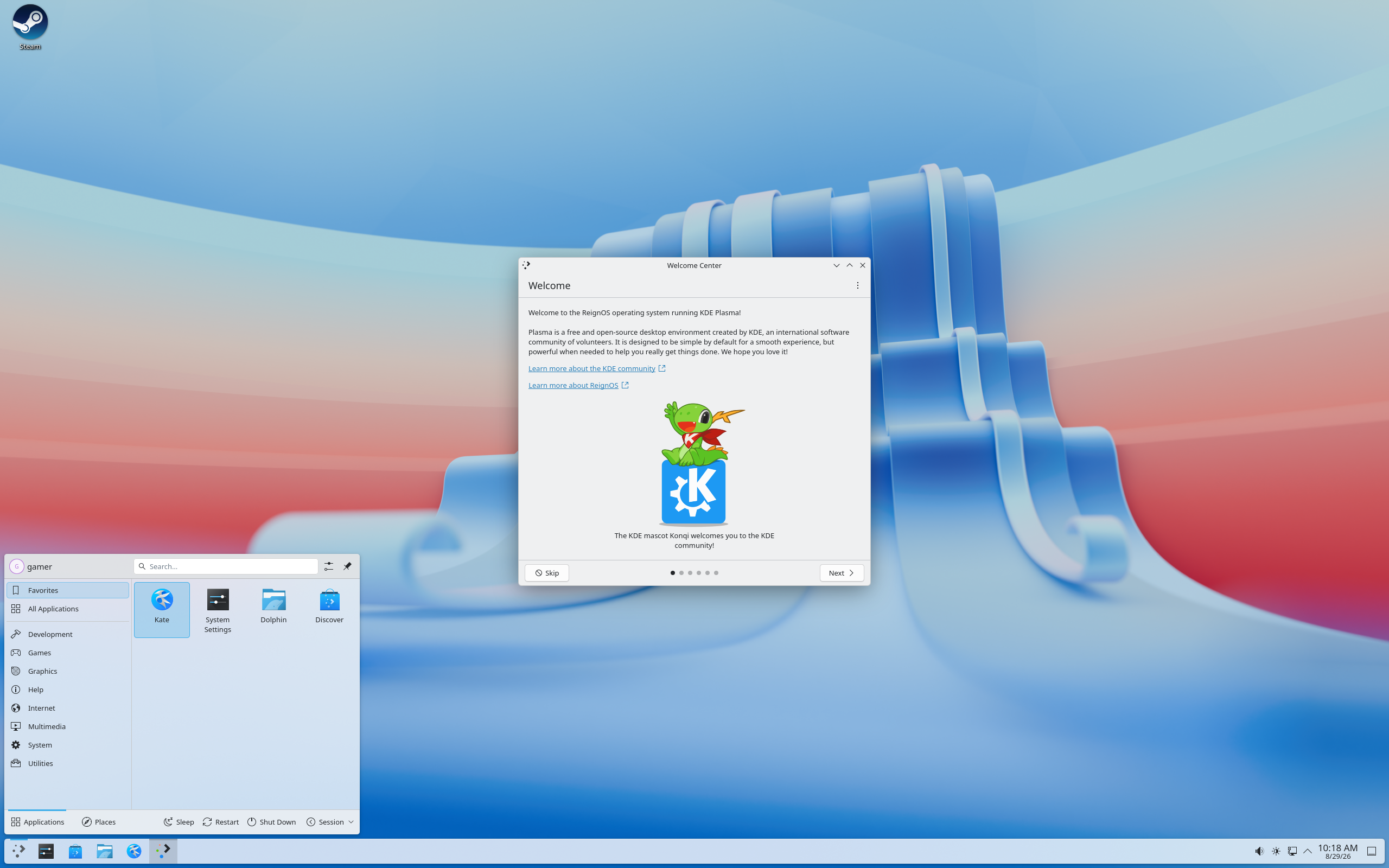Open the network tray icon
Image resolution: width=1389 pixels, height=868 pixels.
tap(1292, 851)
